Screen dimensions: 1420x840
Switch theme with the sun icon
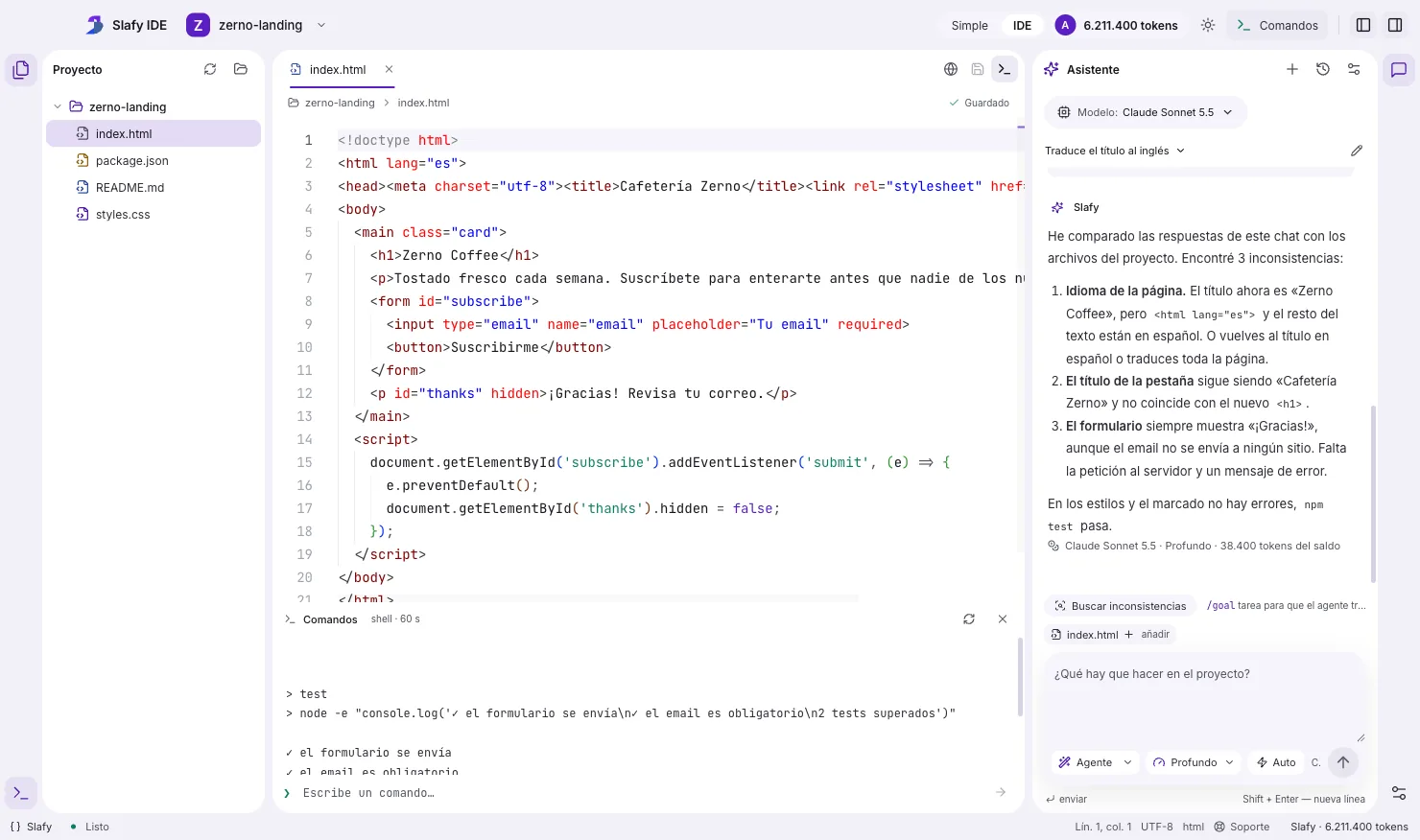[1208, 26]
